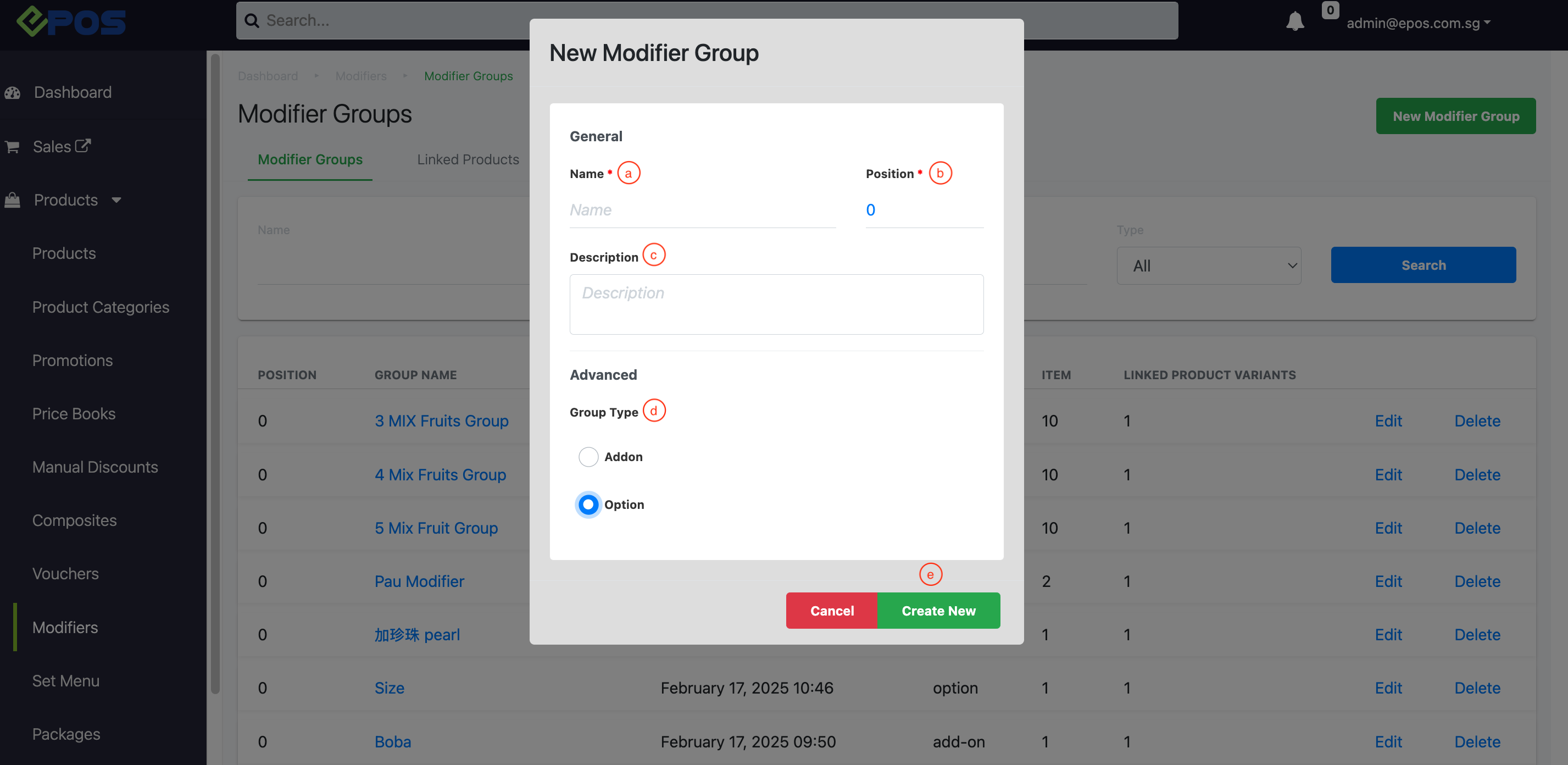Open the Sales sidebar item
Viewport: 1568px width, 765px height.
coord(52,147)
